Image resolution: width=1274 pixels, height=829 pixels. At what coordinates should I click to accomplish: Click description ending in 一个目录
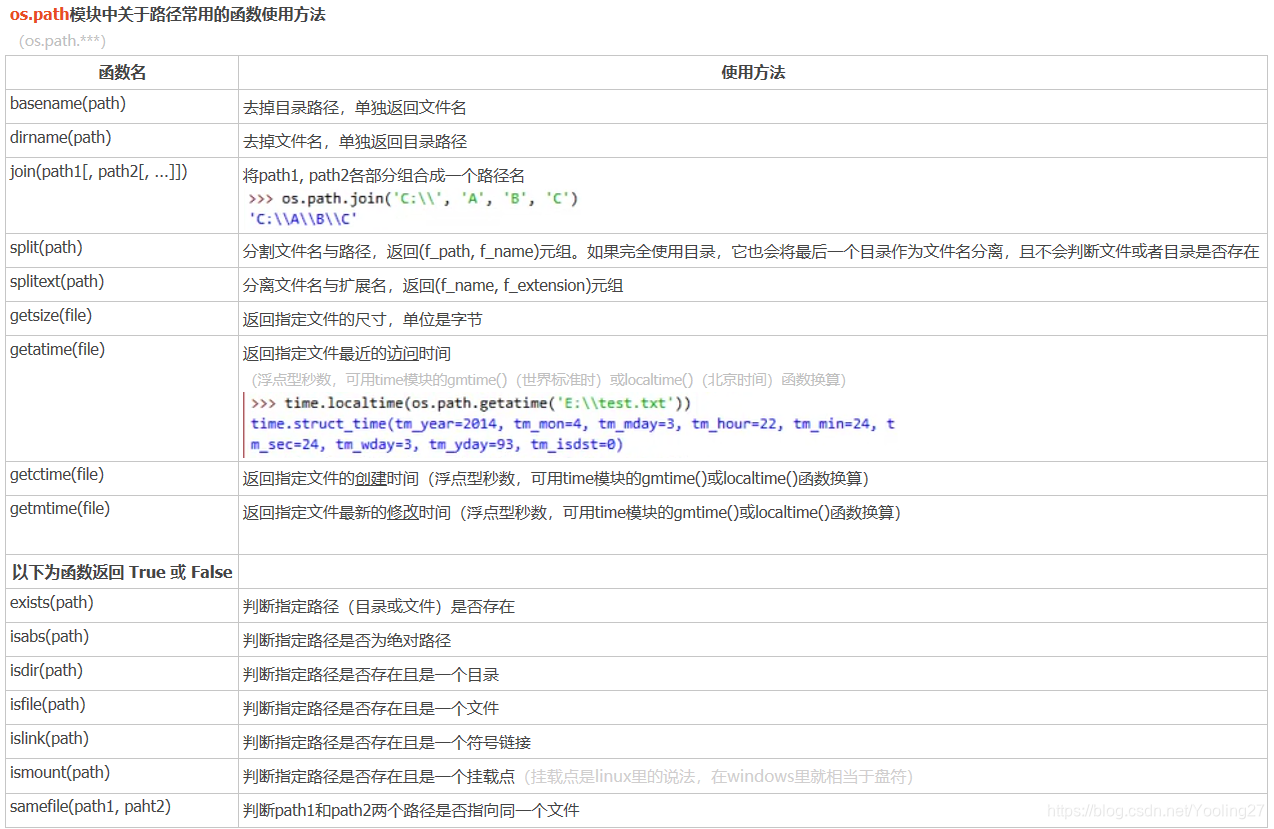click(x=371, y=674)
